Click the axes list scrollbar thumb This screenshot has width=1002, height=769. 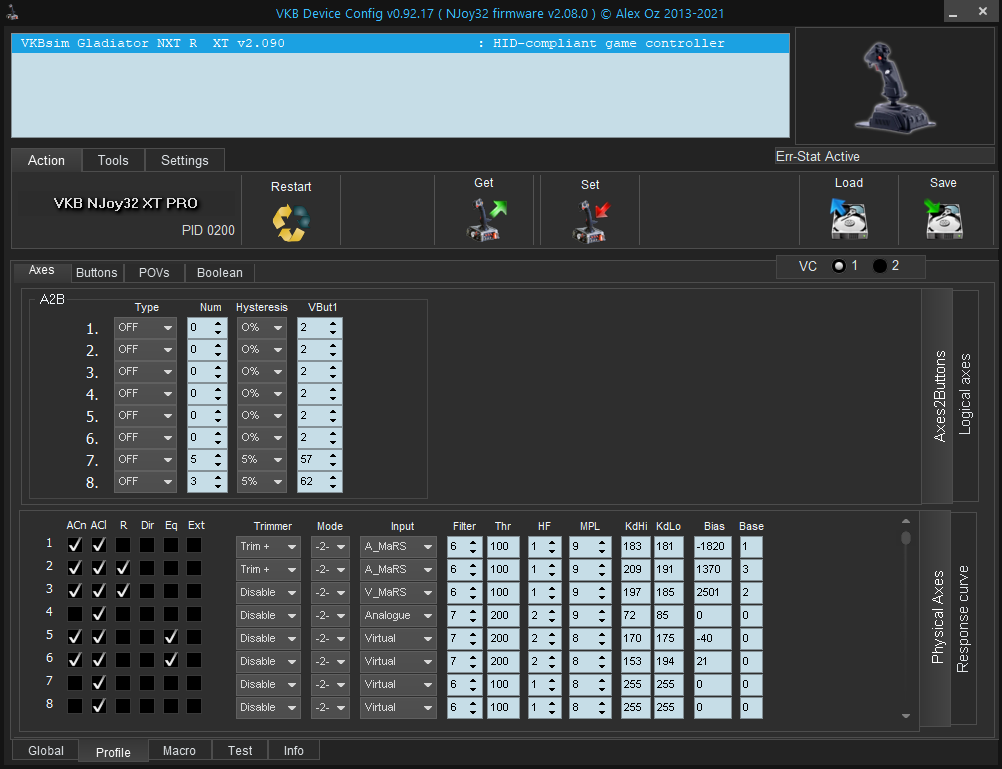click(x=906, y=538)
